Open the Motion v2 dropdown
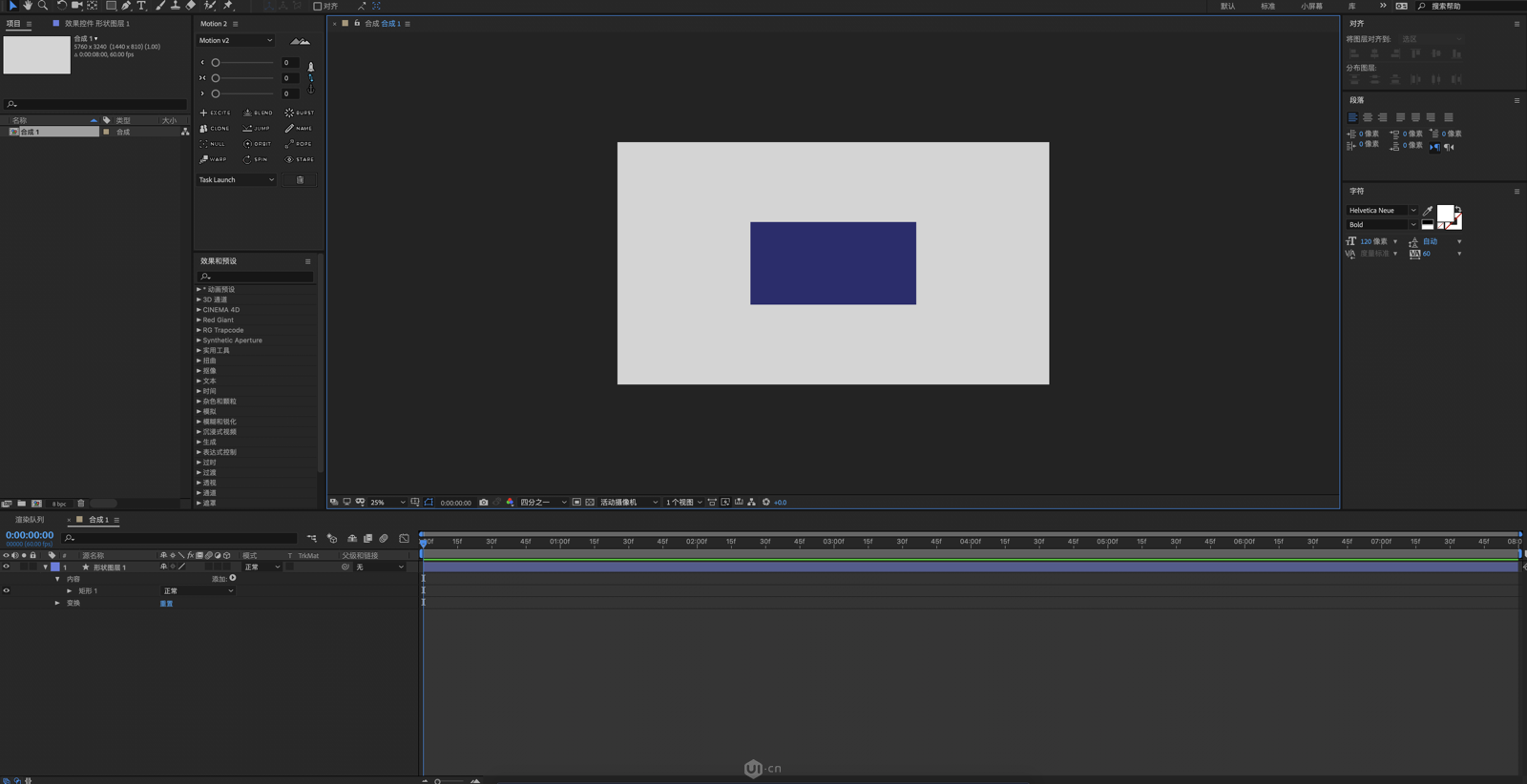The height and width of the screenshot is (784, 1527). [x=236, y=41]
